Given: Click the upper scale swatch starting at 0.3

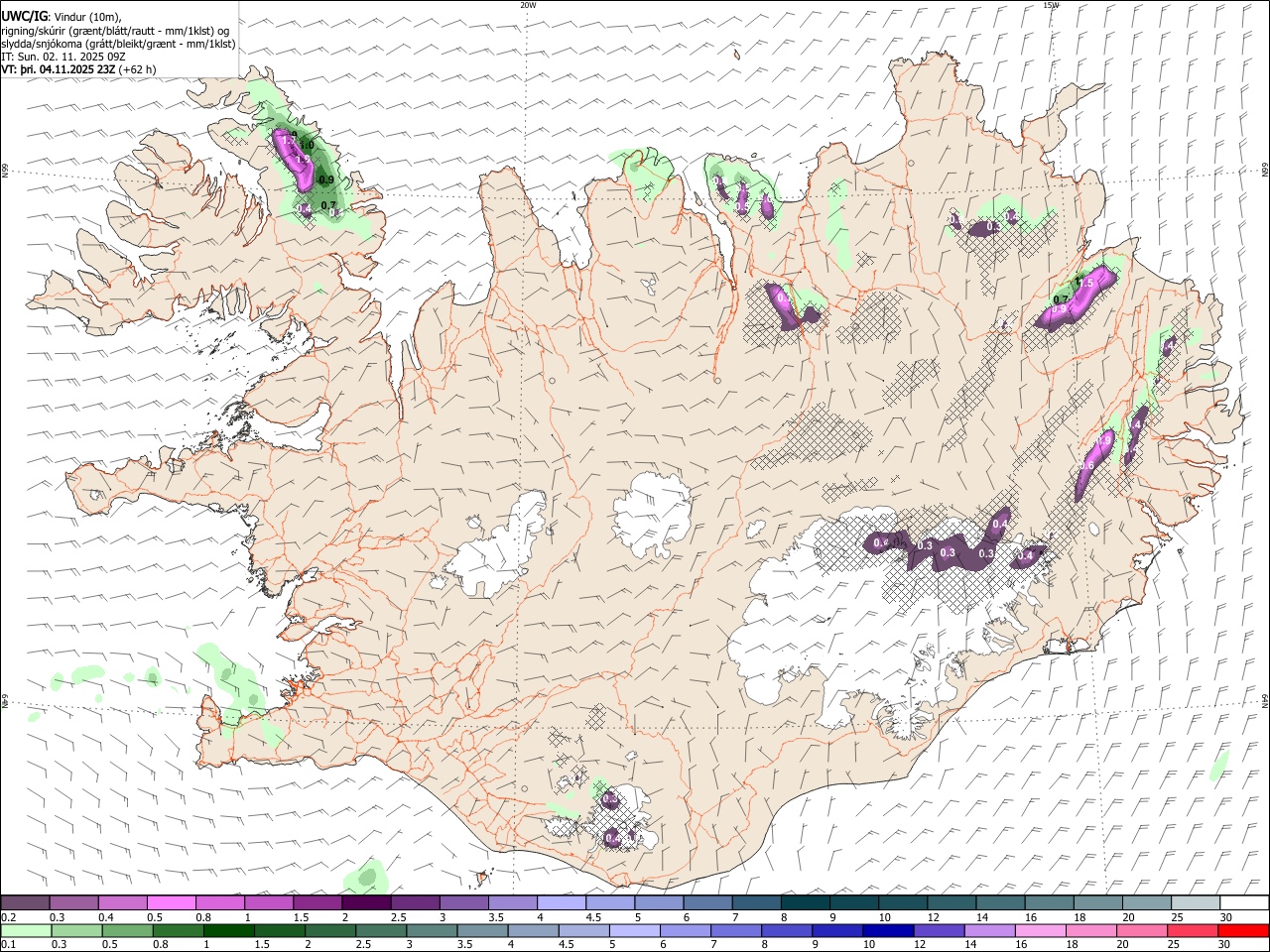Looking at the screenshot, I should click(74, 902).
